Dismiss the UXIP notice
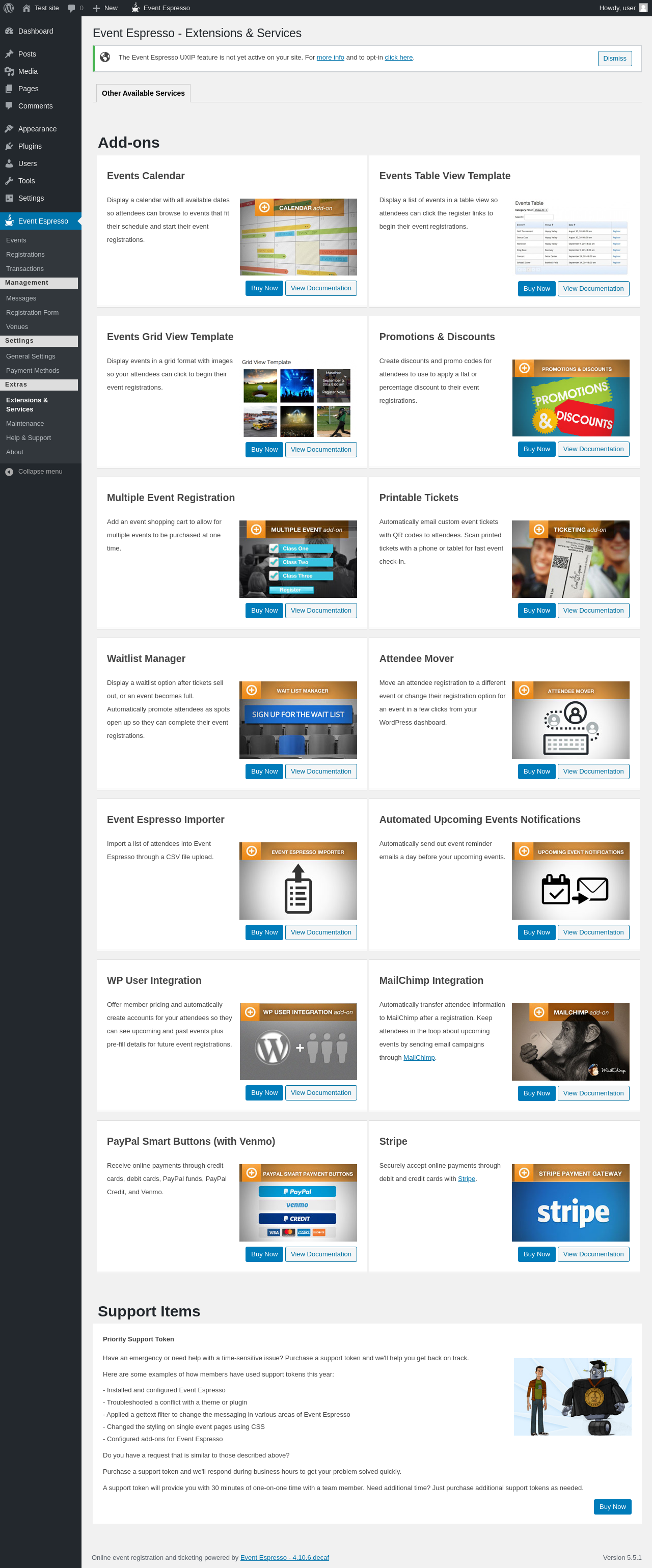 (614, 59)
